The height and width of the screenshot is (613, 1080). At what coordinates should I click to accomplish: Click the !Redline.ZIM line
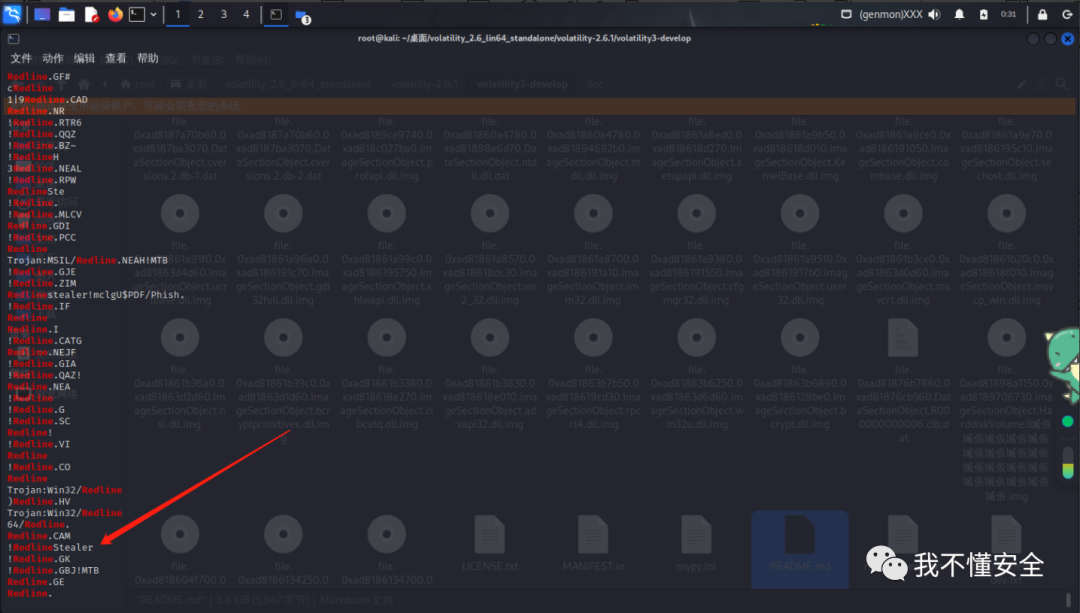42,284
